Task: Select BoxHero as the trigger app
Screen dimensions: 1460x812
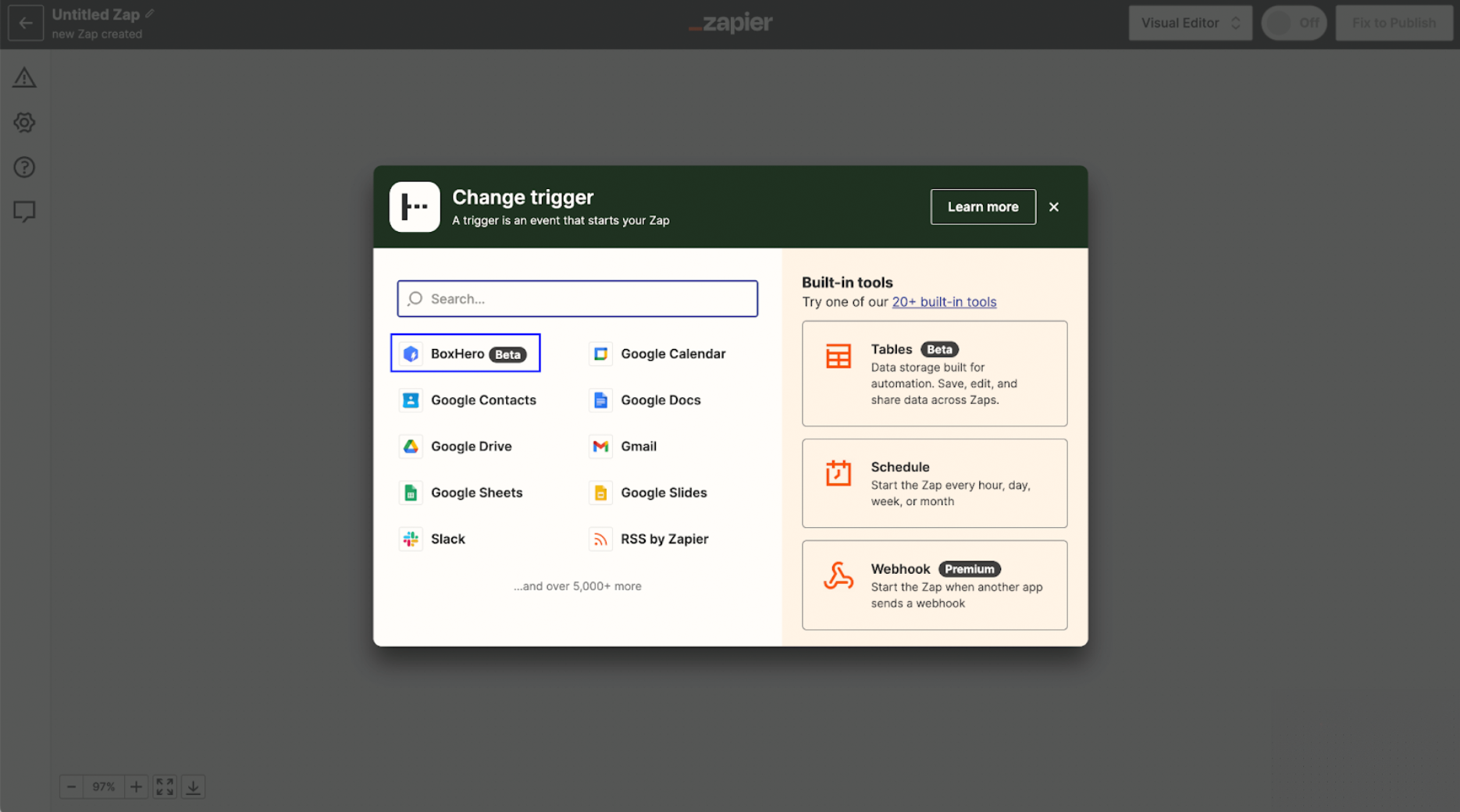Action: tap(463, 353)
